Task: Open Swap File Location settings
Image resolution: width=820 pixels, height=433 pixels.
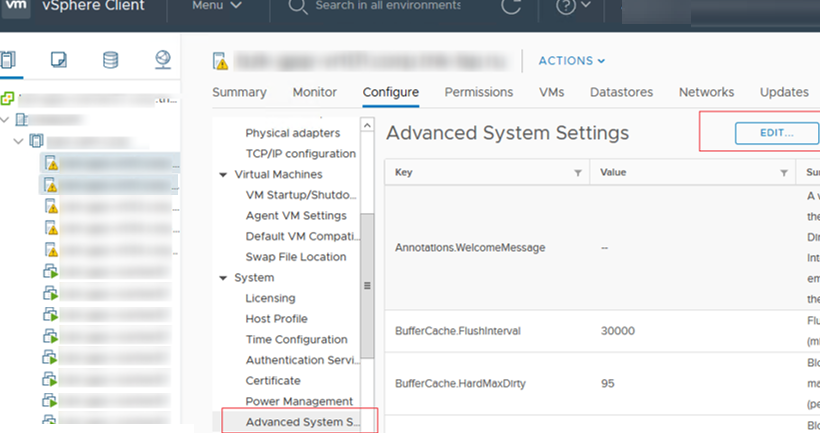Action: click(296, 257)
